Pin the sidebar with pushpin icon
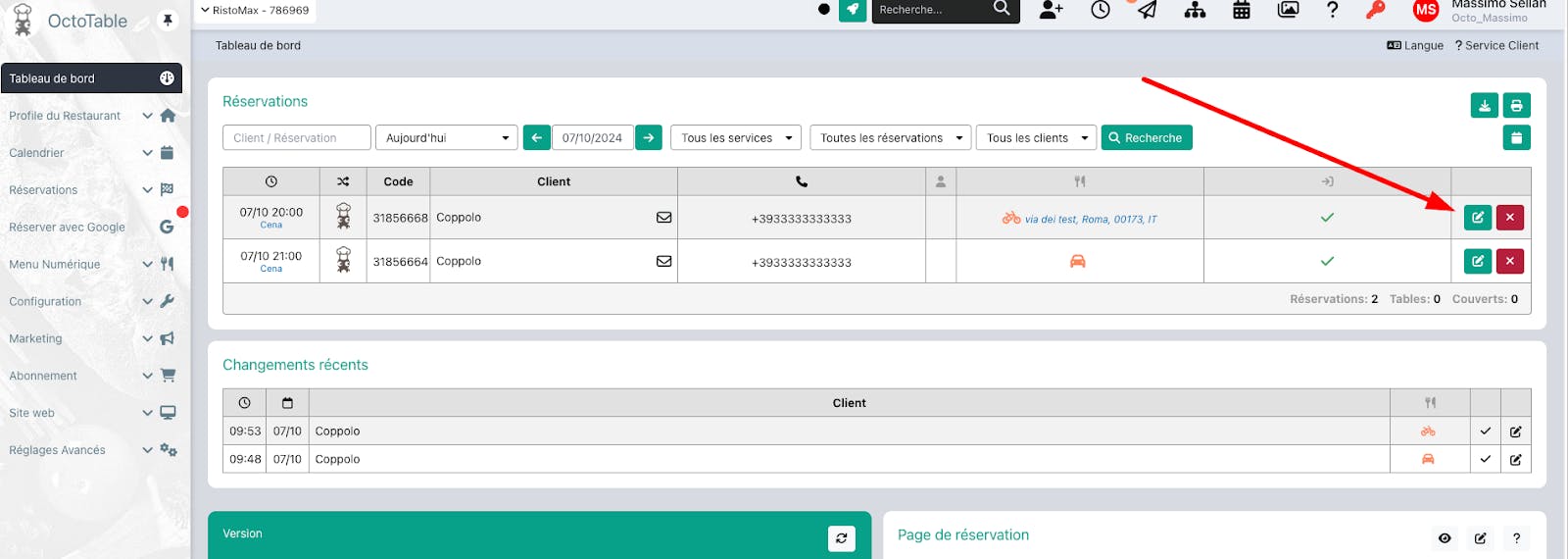The height and width of the screenshot is (559, 1568). [168, 21]
